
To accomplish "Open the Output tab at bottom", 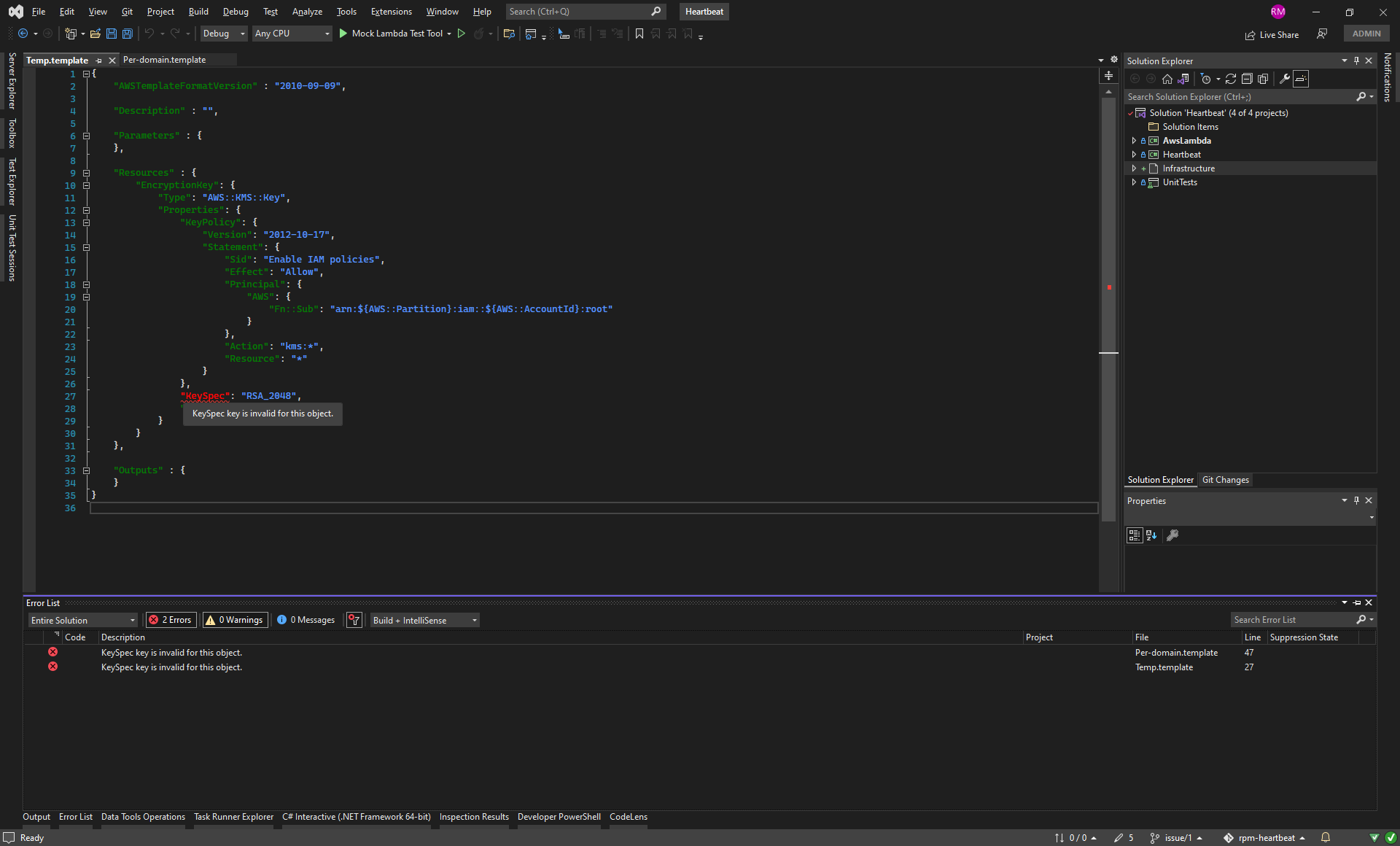I will tap(36, 817).
